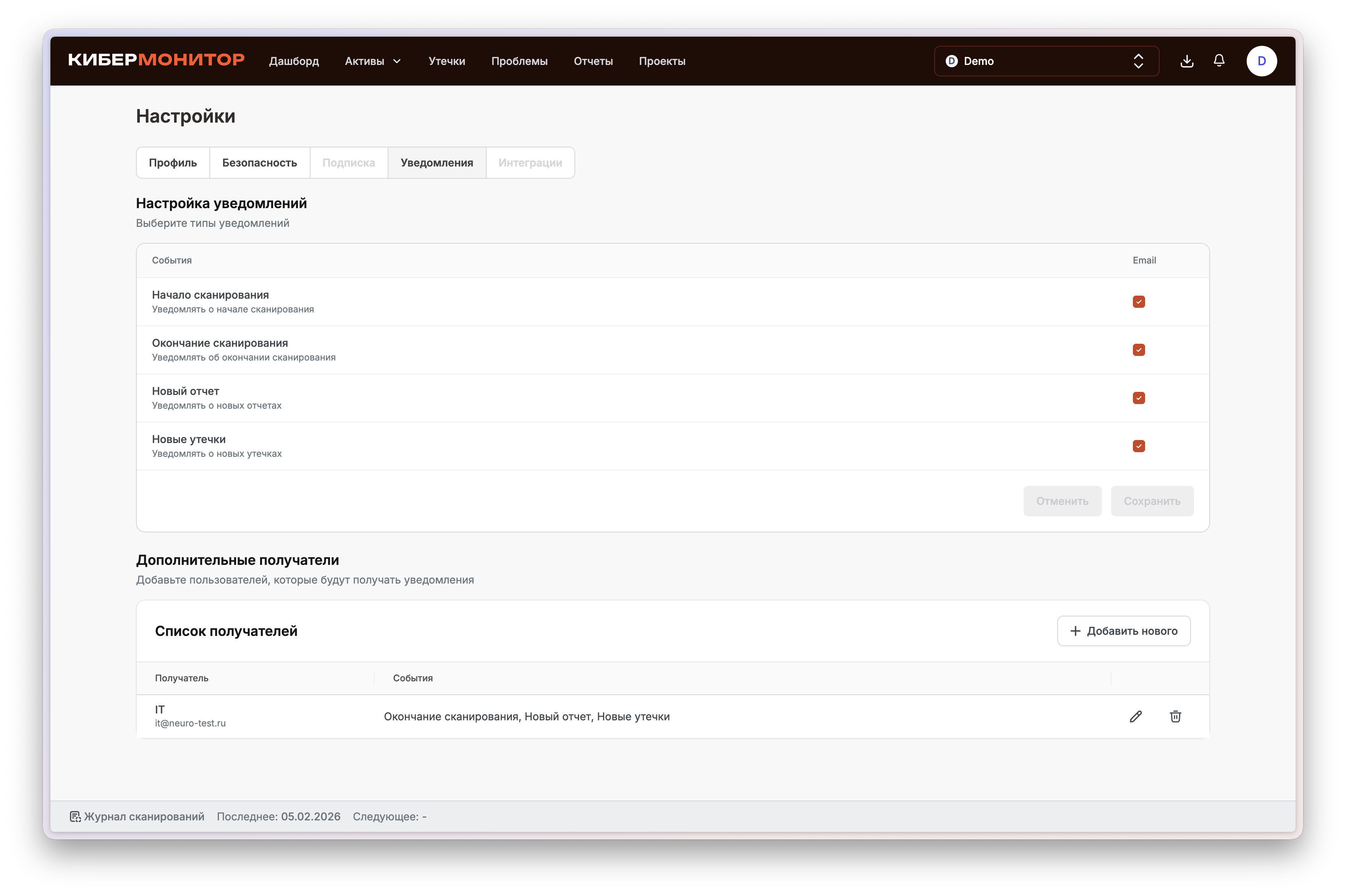Disable Новый отчет email notifications
The image size is (1346, 896).
(x=1139, y=398)
